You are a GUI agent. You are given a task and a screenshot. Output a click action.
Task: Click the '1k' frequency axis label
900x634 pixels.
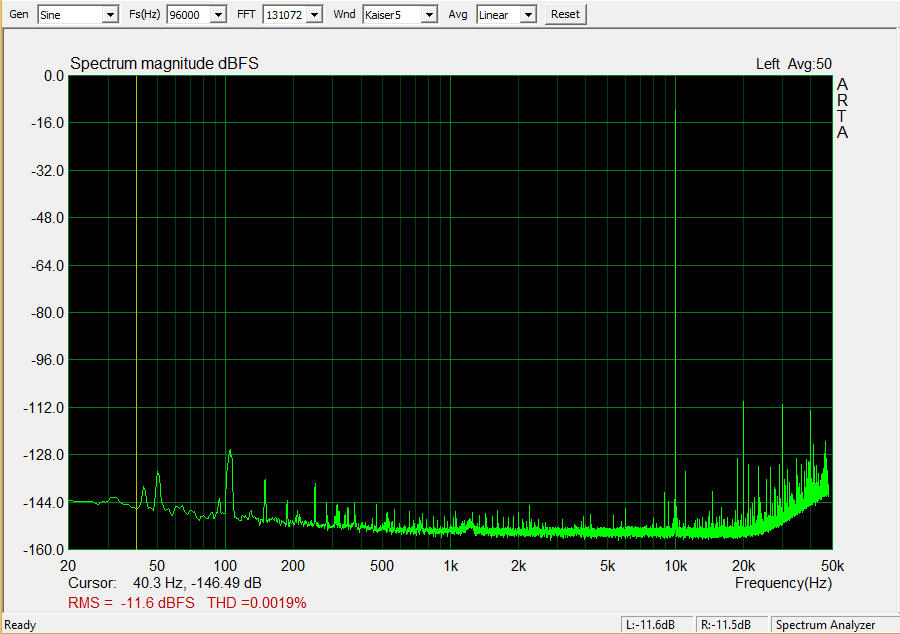coord(451,566)
